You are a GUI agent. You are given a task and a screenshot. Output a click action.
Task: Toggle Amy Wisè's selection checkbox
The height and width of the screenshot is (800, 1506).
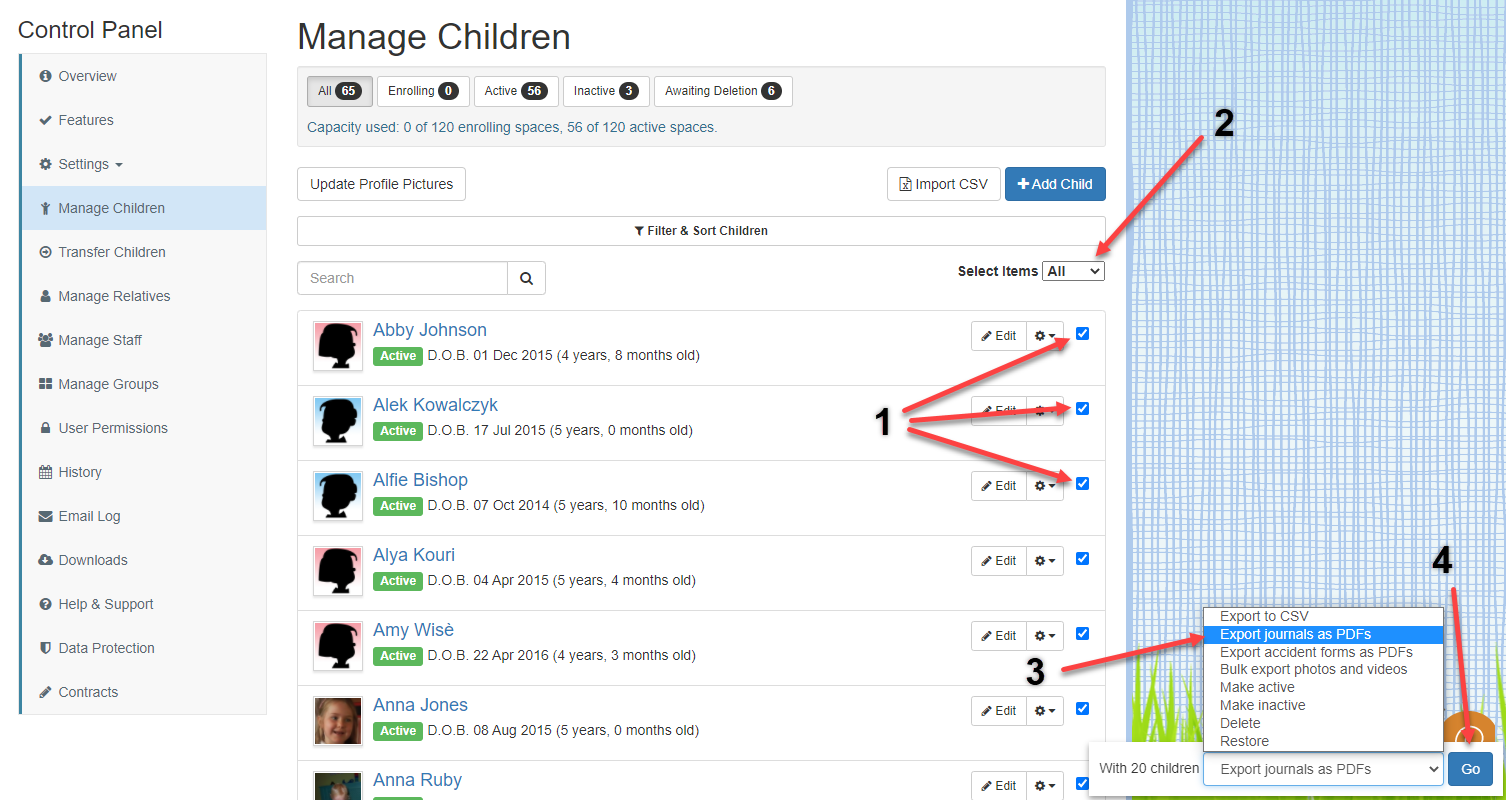1082,634
